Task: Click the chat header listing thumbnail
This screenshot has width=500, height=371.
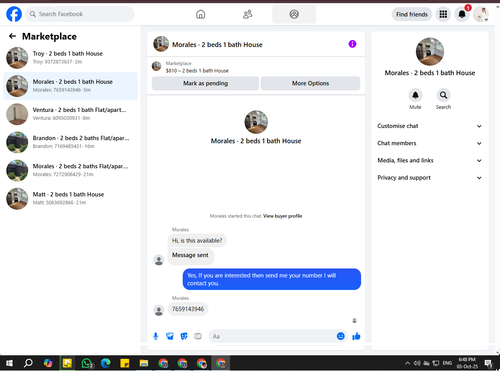Action: pos(161,44)
